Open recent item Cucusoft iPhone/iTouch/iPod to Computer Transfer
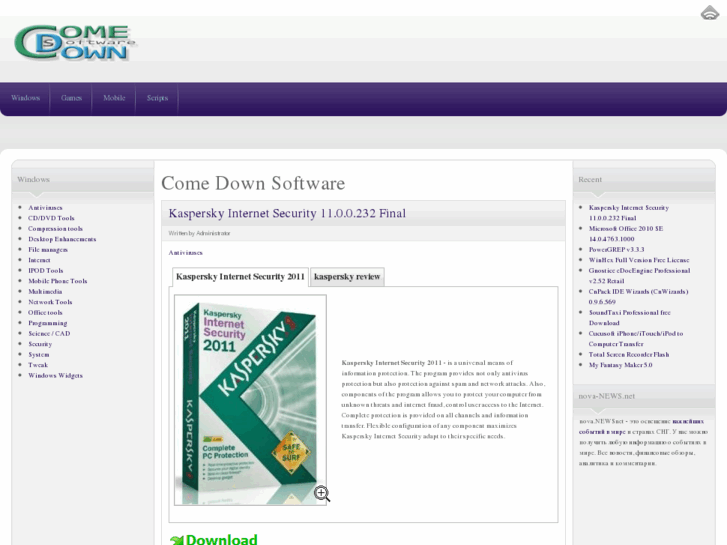 (x=636, y=339)
